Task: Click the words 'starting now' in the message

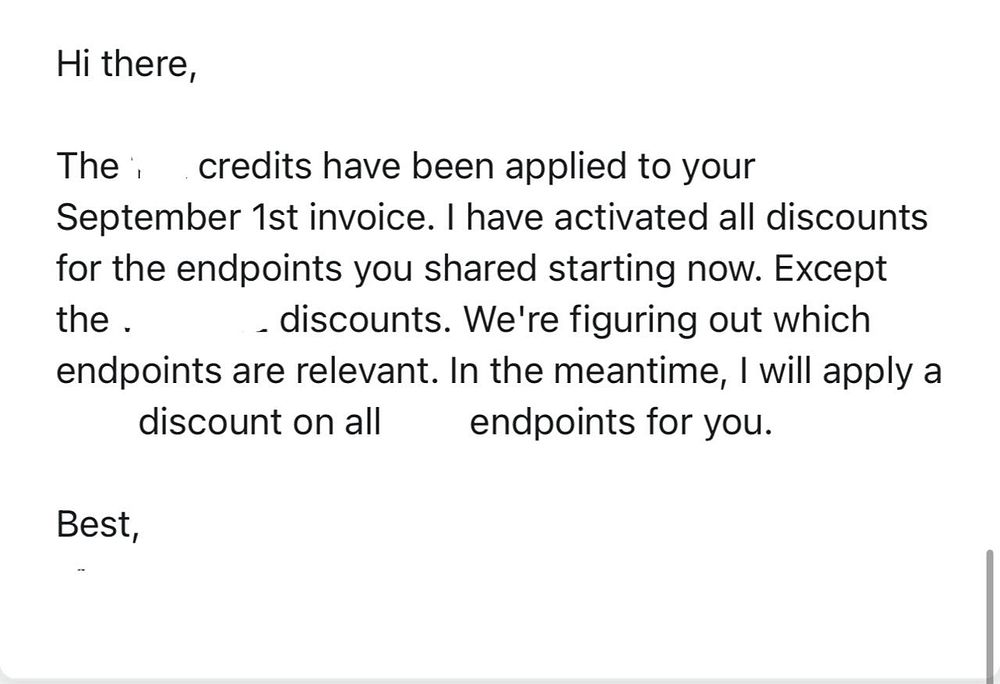Action: (x=655, y=270)
